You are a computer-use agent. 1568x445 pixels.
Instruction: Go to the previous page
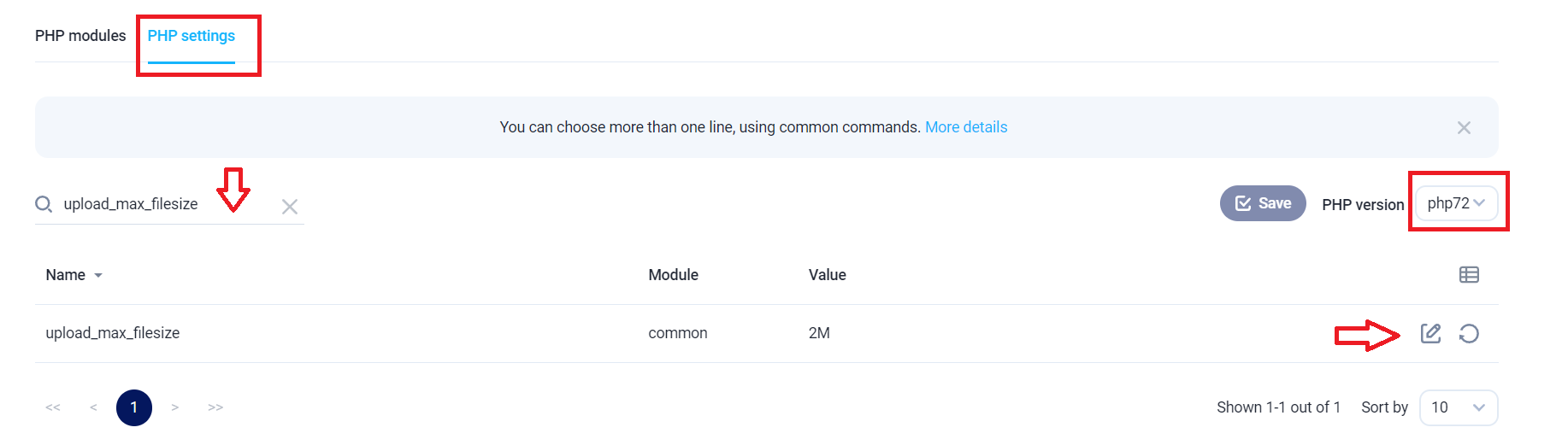click(x=93, y=407)
